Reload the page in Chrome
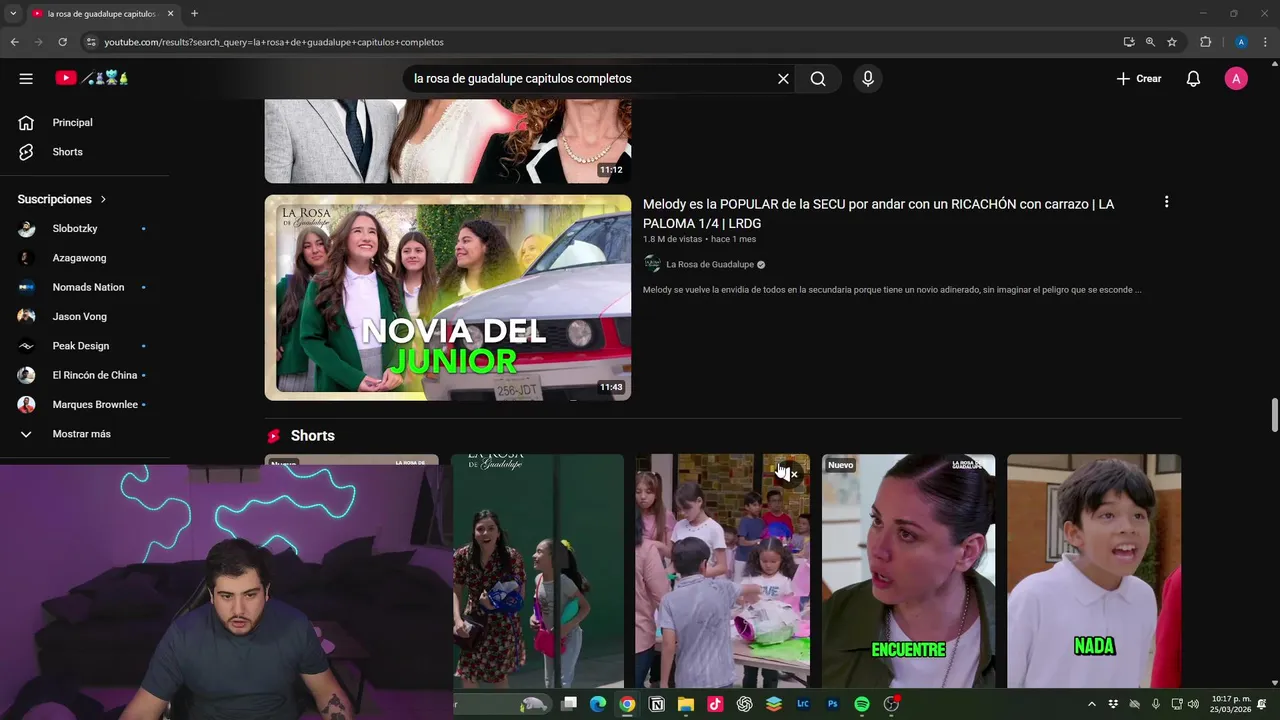The image size is (1280, 720). click(62, 42)
